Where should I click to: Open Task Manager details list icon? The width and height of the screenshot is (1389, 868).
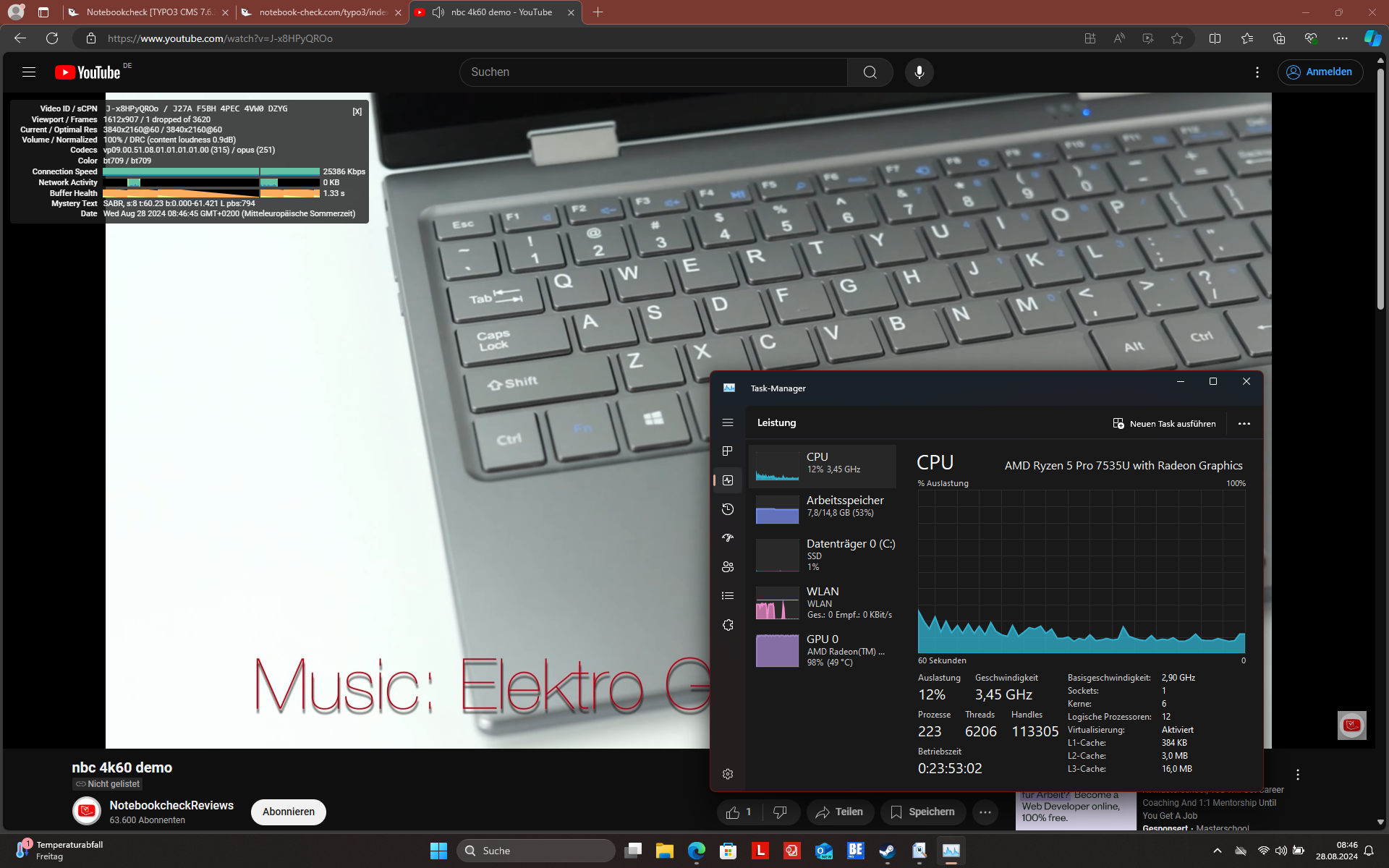coord(728,596)
